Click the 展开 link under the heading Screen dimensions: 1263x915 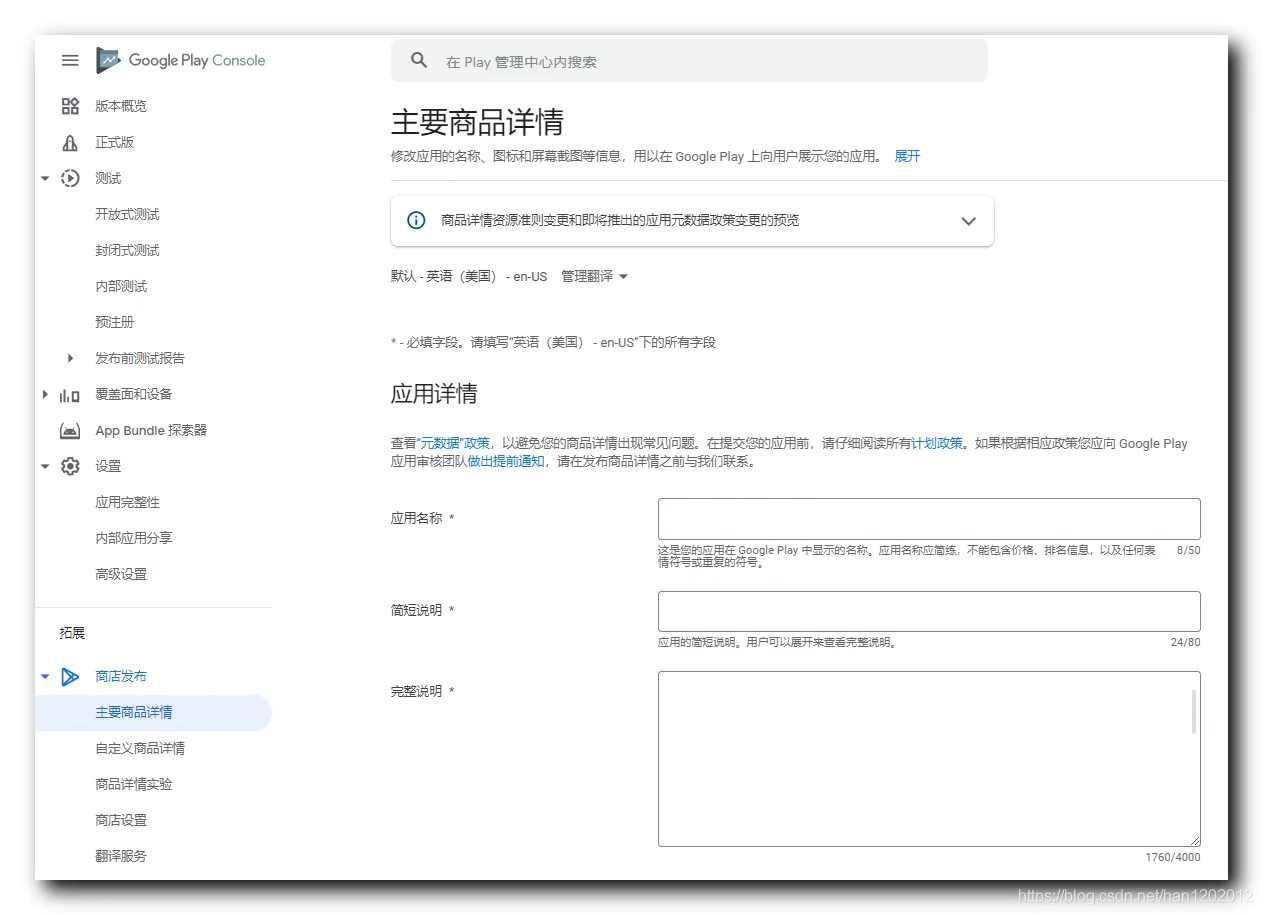(907, 156)
